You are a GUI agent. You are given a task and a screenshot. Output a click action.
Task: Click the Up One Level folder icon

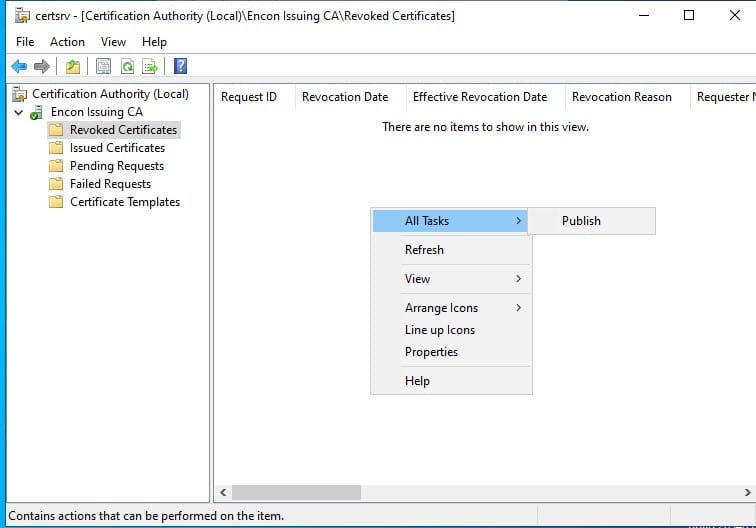(x=73, y=67)
